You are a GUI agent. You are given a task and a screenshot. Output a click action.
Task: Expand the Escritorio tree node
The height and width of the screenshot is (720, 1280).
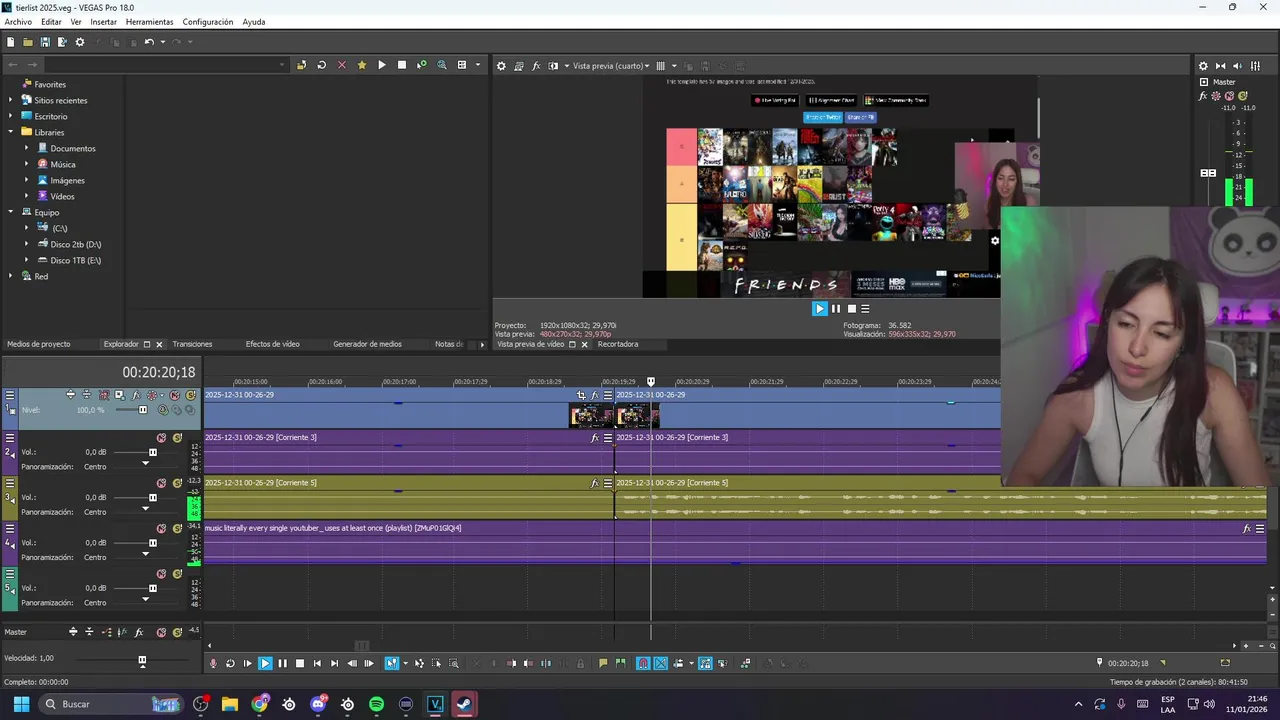point(12,116)
